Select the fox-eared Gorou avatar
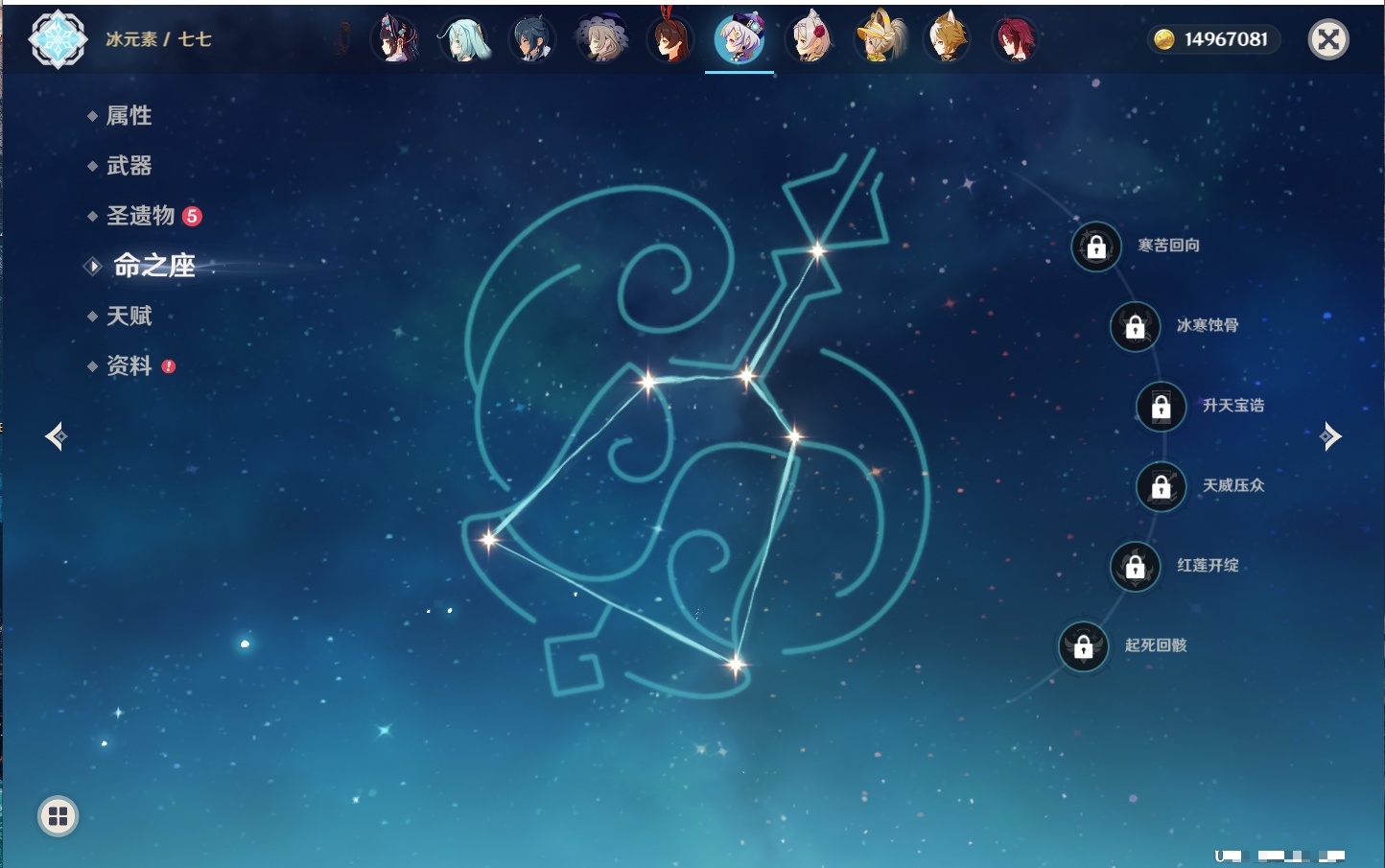The height and width of the screenshot is (868, 1385). click(948, 39)
